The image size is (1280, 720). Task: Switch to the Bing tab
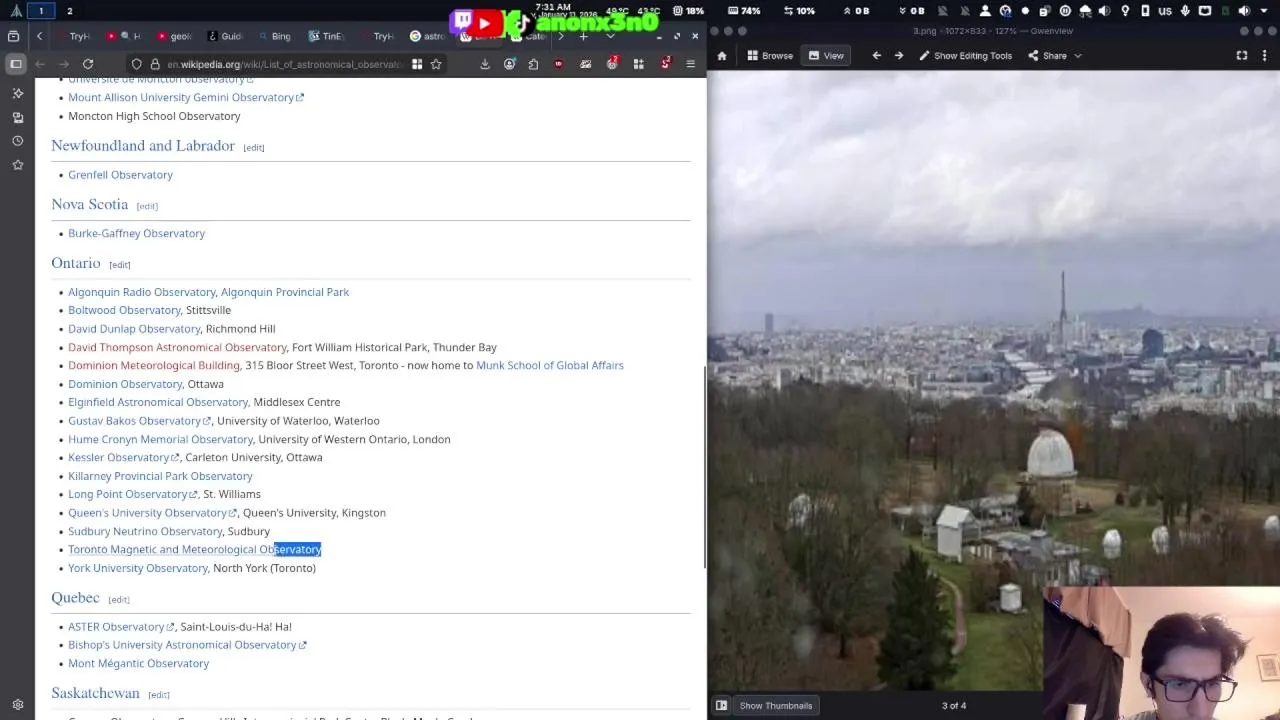[273, 36]
